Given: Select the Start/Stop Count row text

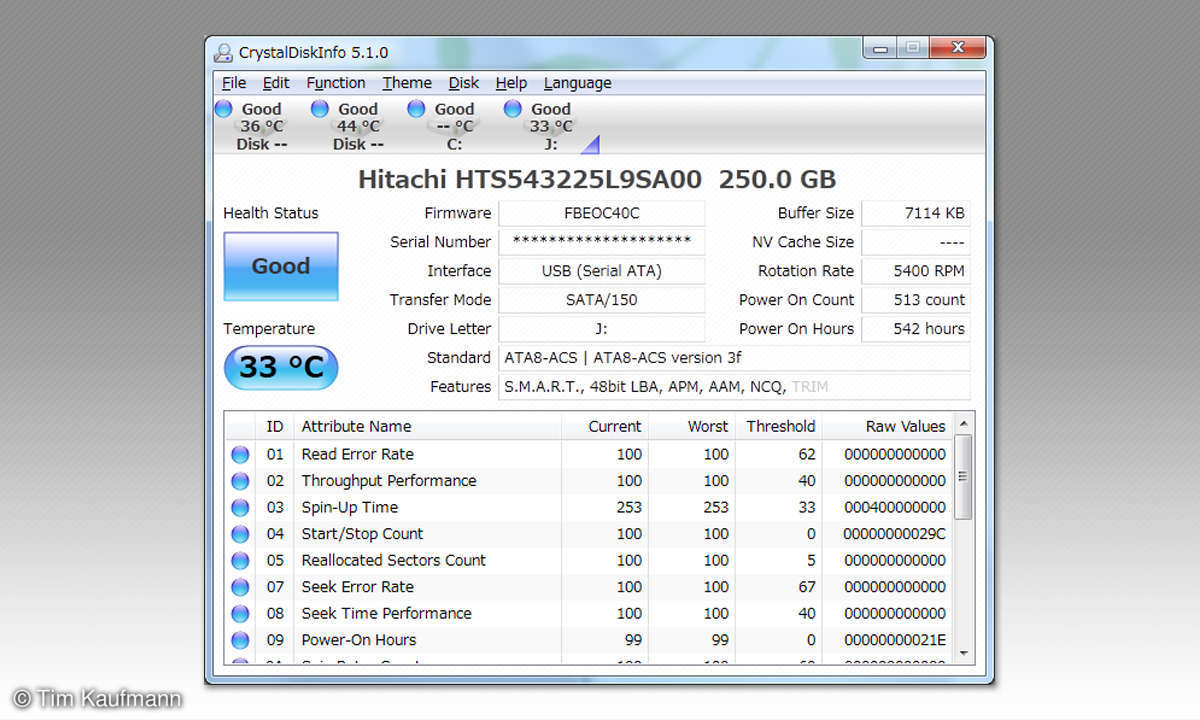Looking at the screenshot, I should pos(362,534).
